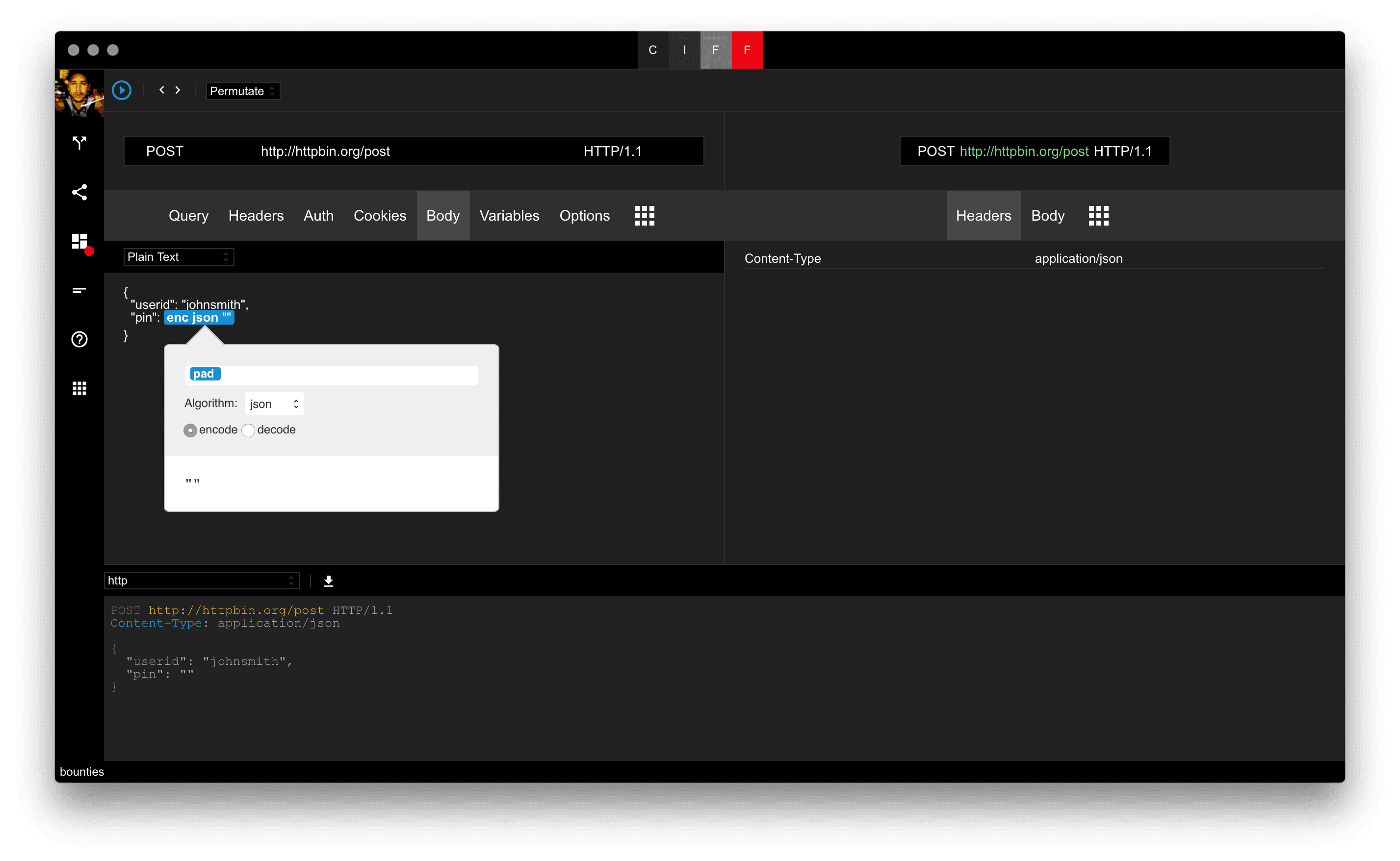Go back with the left chevron
The height and width of the screenshot is (861, 1400).
[162, 90]
